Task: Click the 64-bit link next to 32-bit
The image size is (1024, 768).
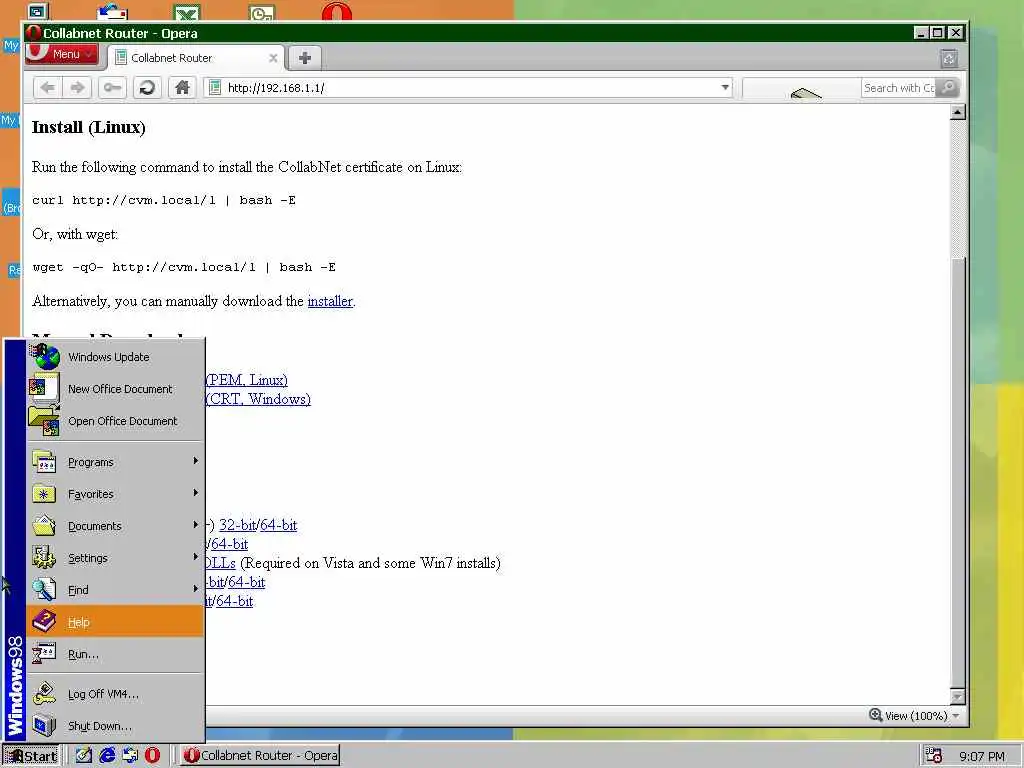Action: (278, 525)
